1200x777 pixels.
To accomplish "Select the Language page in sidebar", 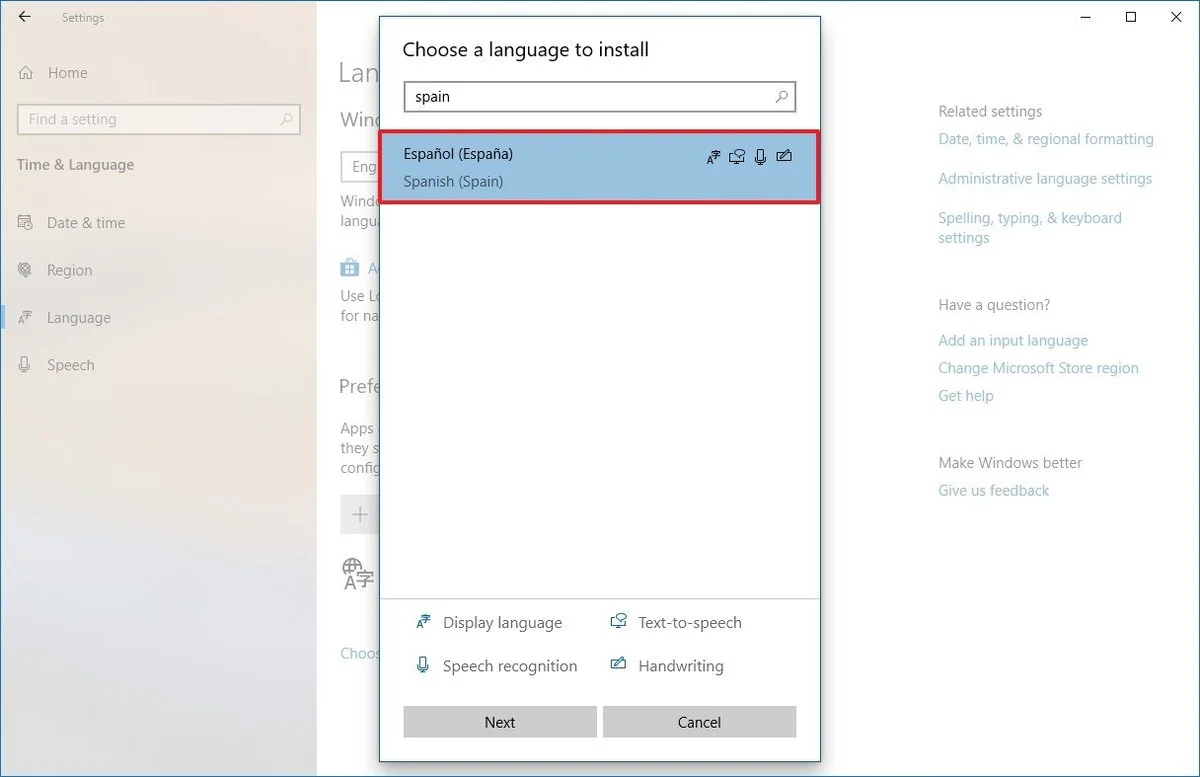I will coord(78,318).
